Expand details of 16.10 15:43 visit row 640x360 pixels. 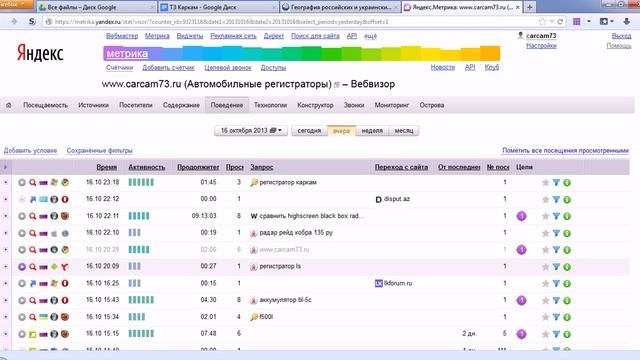point(6,300)
